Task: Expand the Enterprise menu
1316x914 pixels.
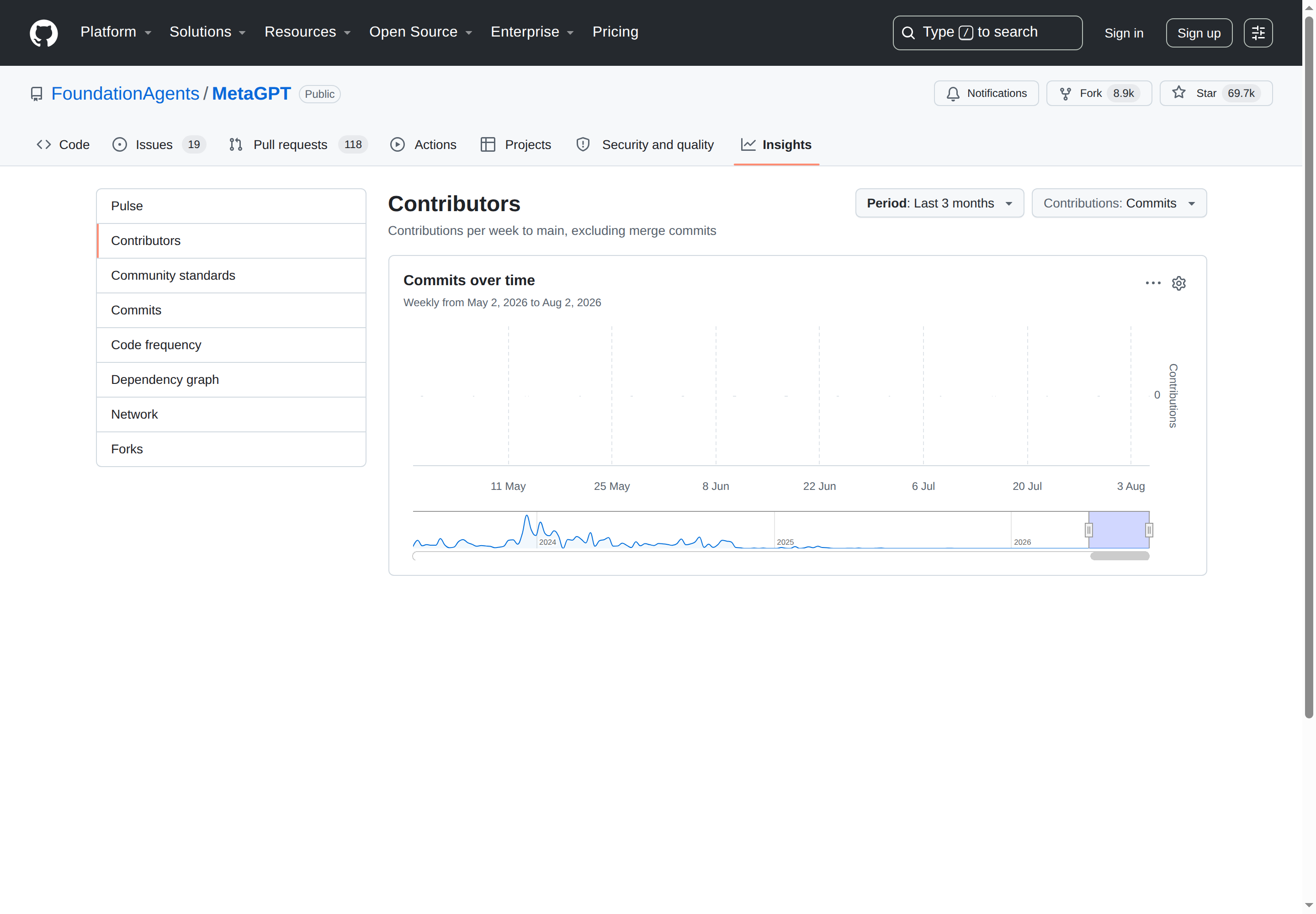Action: point(532,32)
